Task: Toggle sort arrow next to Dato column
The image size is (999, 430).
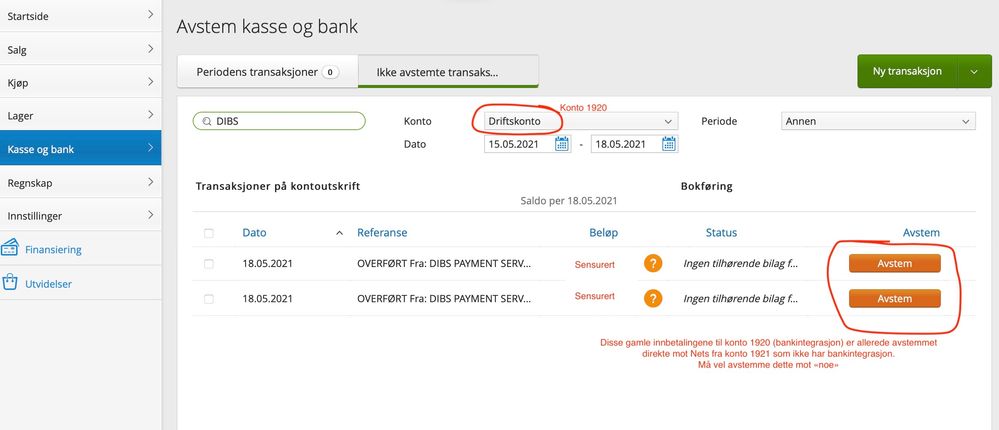Action: coord(340,233)
